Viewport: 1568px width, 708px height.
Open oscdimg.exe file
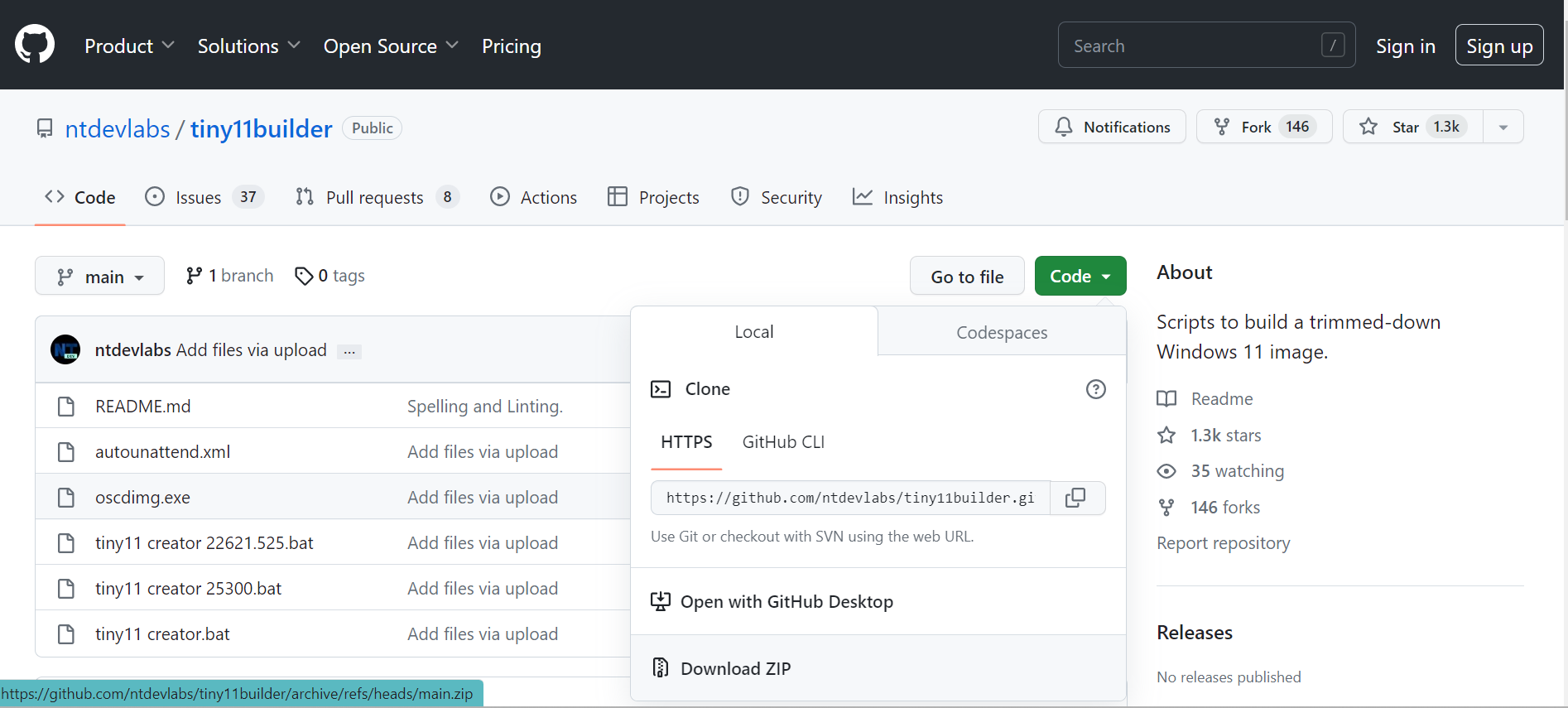[142, 498]
